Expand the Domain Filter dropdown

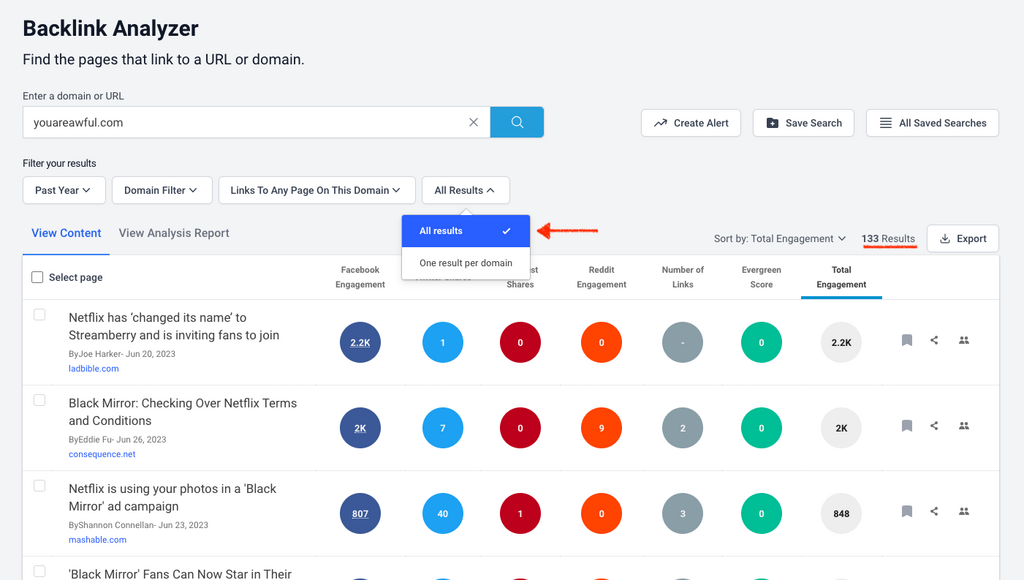tap(161, 190)
